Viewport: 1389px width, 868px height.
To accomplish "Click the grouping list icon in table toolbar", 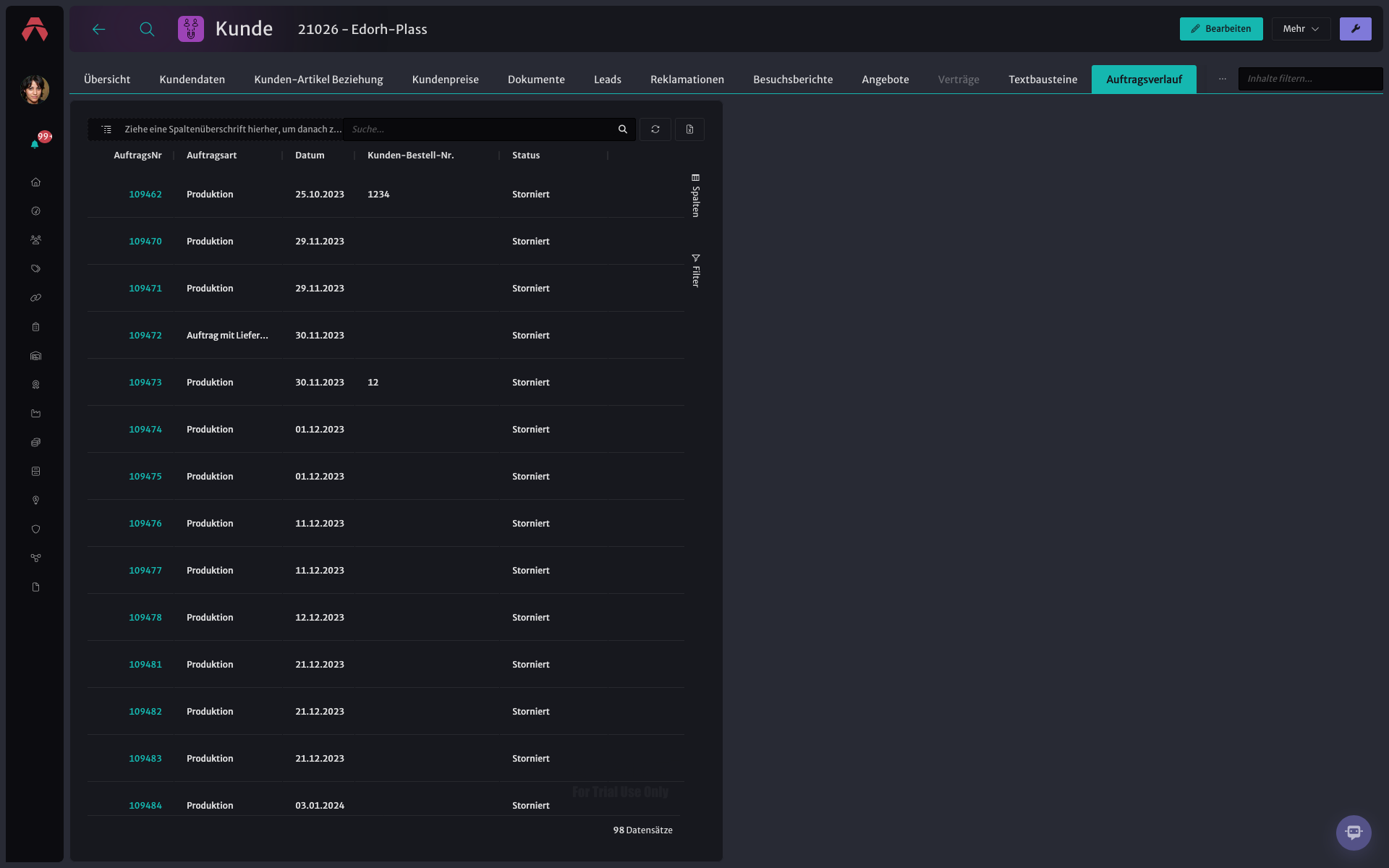I will point(106,129).
